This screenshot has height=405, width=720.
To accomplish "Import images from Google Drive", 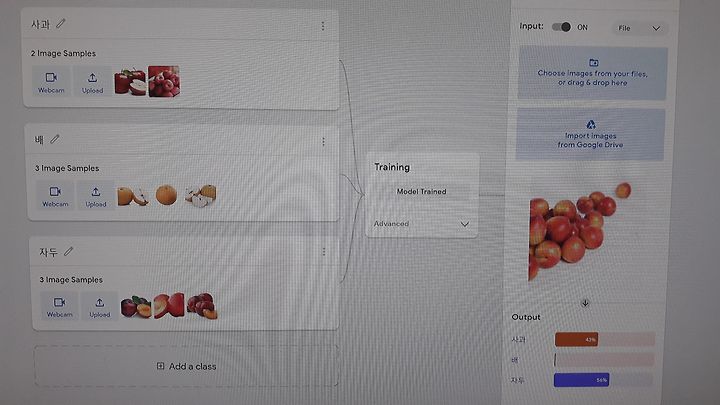I will coord(591,135).
